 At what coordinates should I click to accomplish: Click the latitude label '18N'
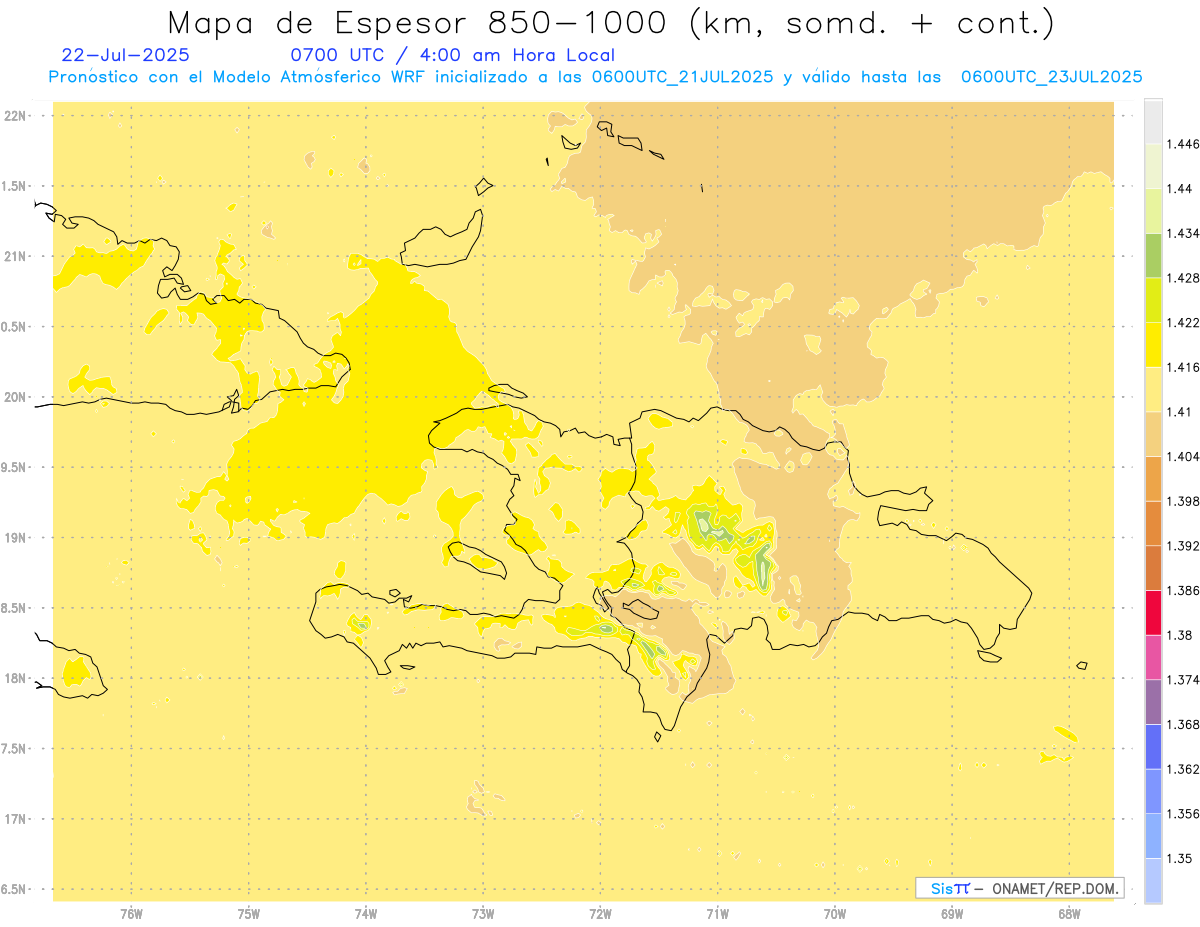click(15, 678)
